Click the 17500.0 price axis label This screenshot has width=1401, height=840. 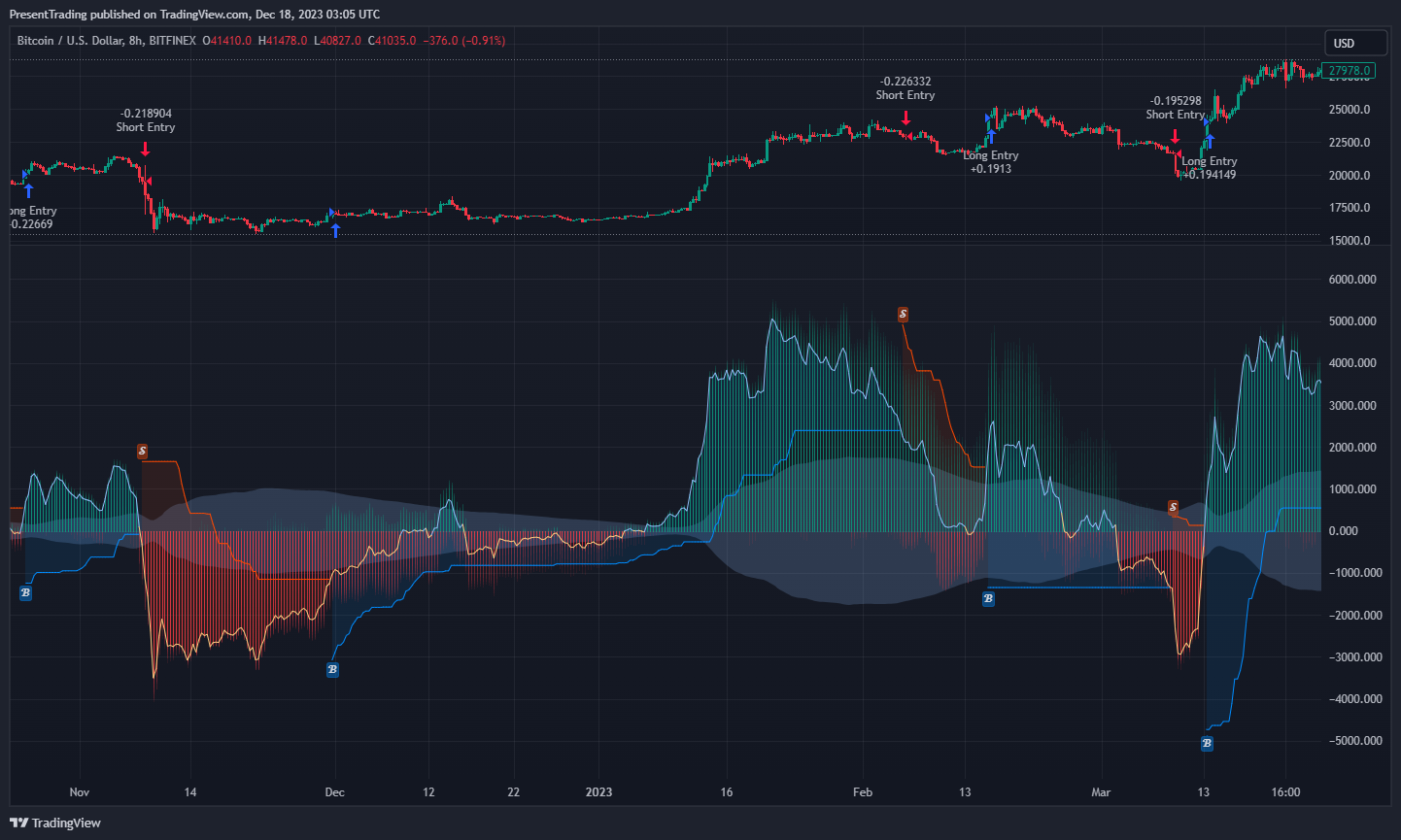[x=1350, y=208]
